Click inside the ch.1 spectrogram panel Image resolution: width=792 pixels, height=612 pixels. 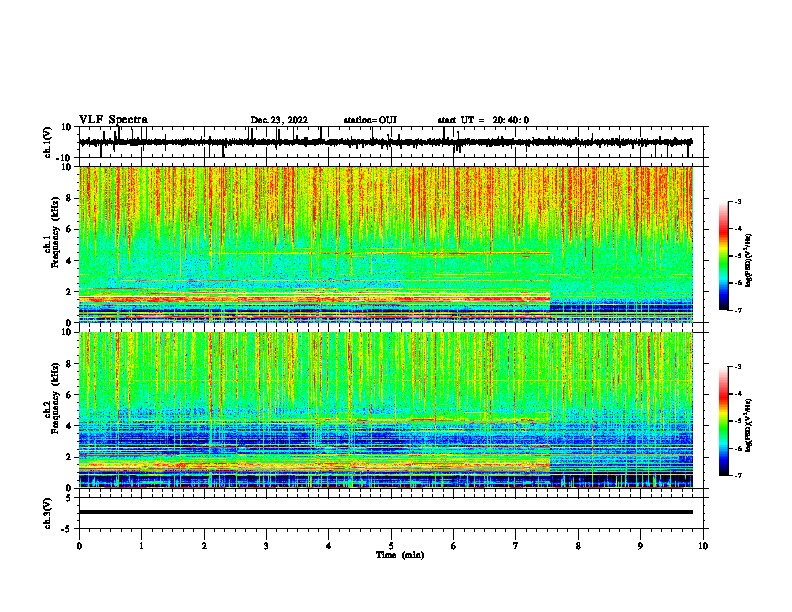click(386, 244)
